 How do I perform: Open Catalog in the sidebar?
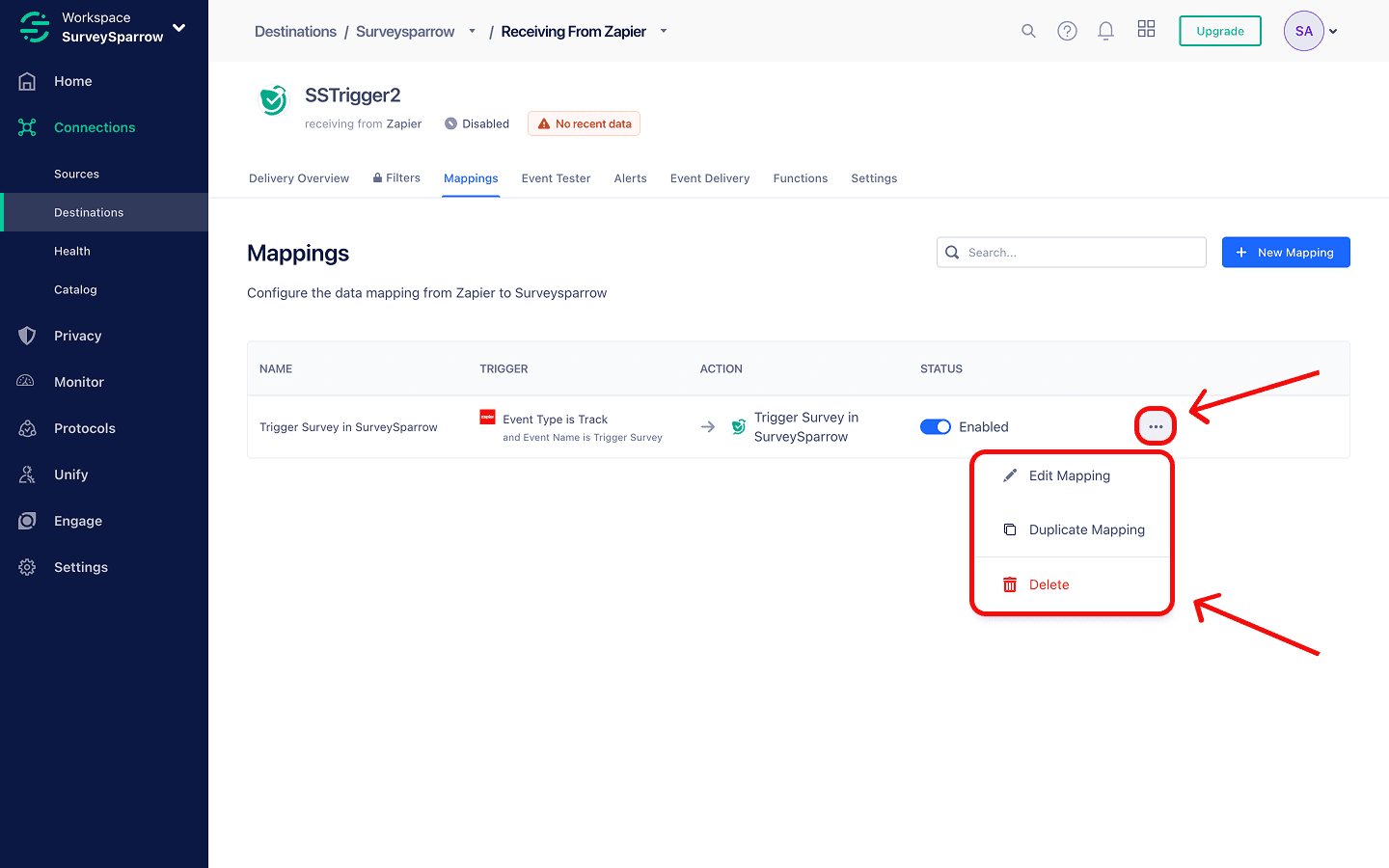[x=75, y=290]
